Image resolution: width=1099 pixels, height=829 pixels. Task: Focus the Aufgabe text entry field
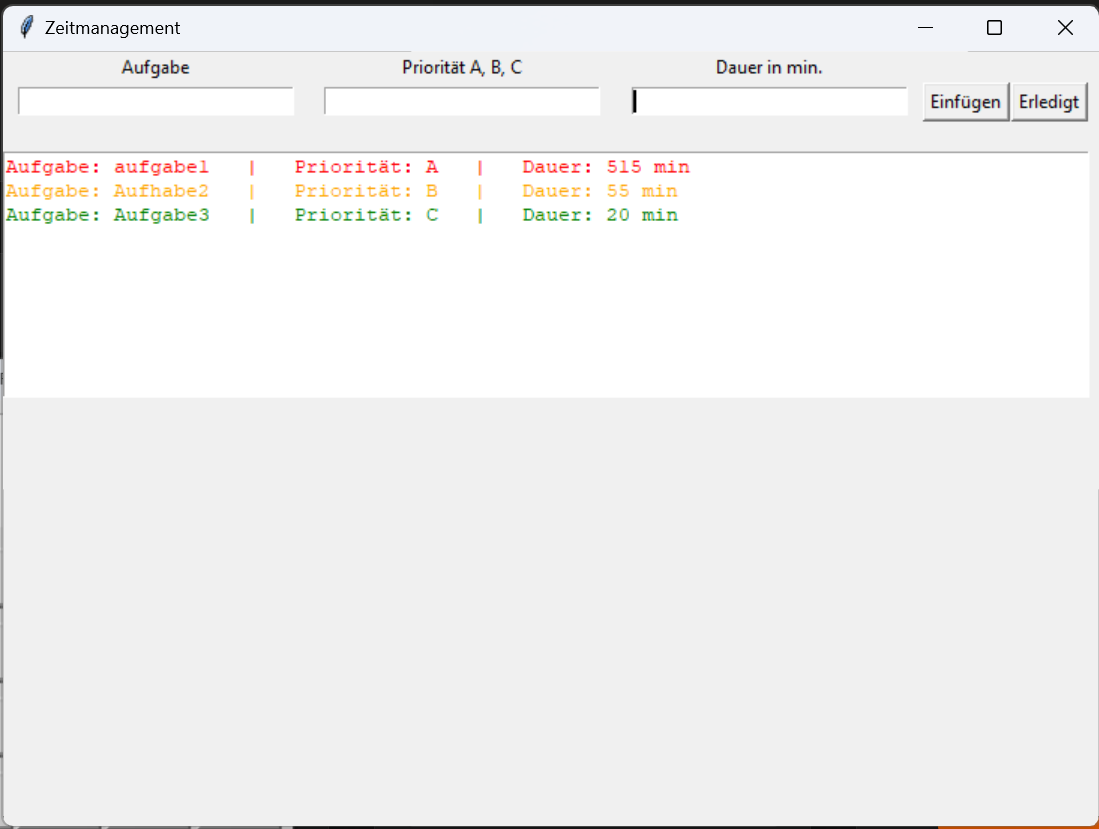click(x=156, y=101)
